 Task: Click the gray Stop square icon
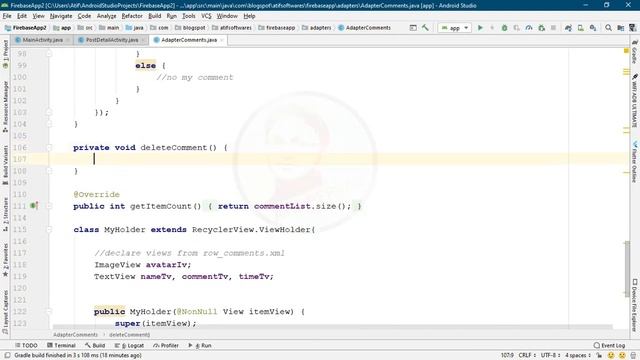[553, 28]
